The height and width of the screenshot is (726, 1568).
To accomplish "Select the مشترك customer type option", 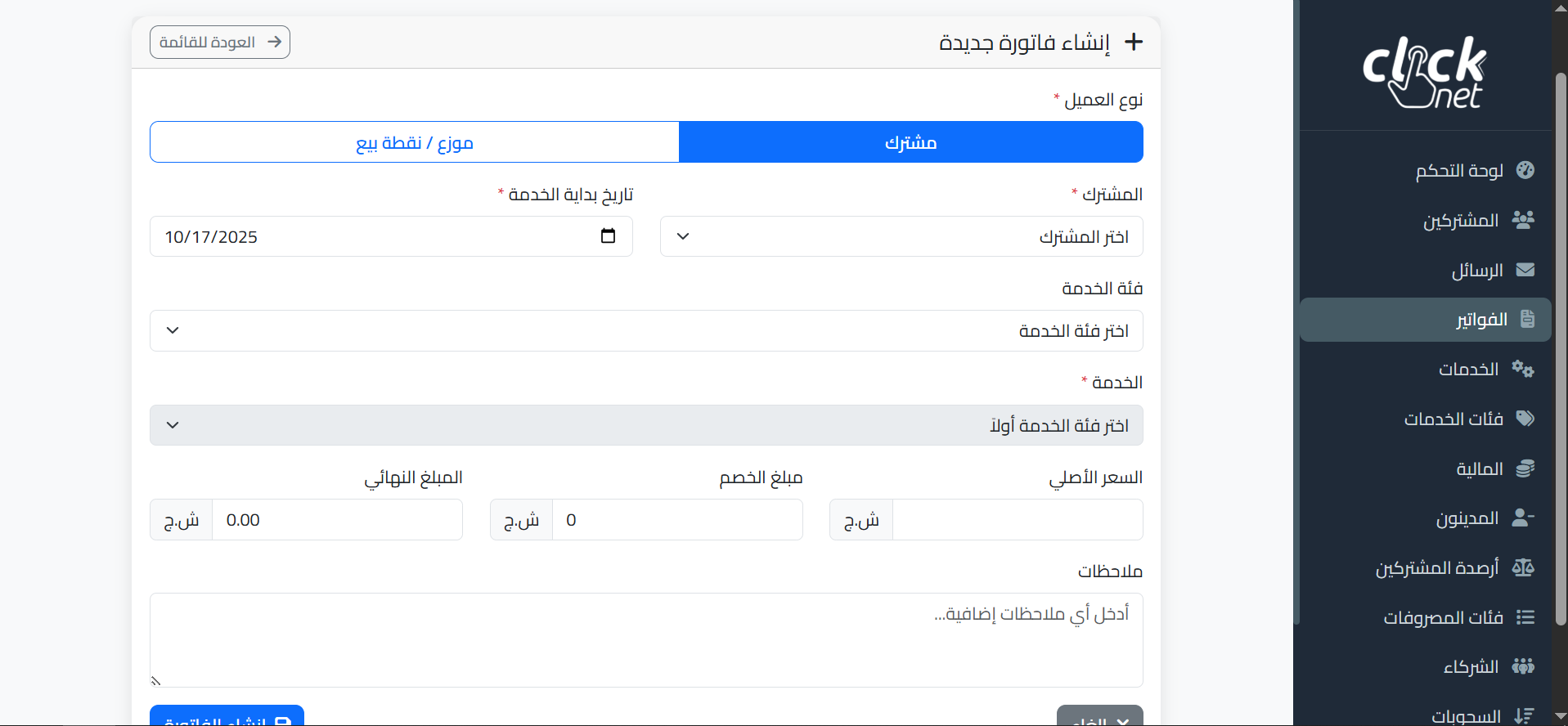I will click(x=910, y=142).
